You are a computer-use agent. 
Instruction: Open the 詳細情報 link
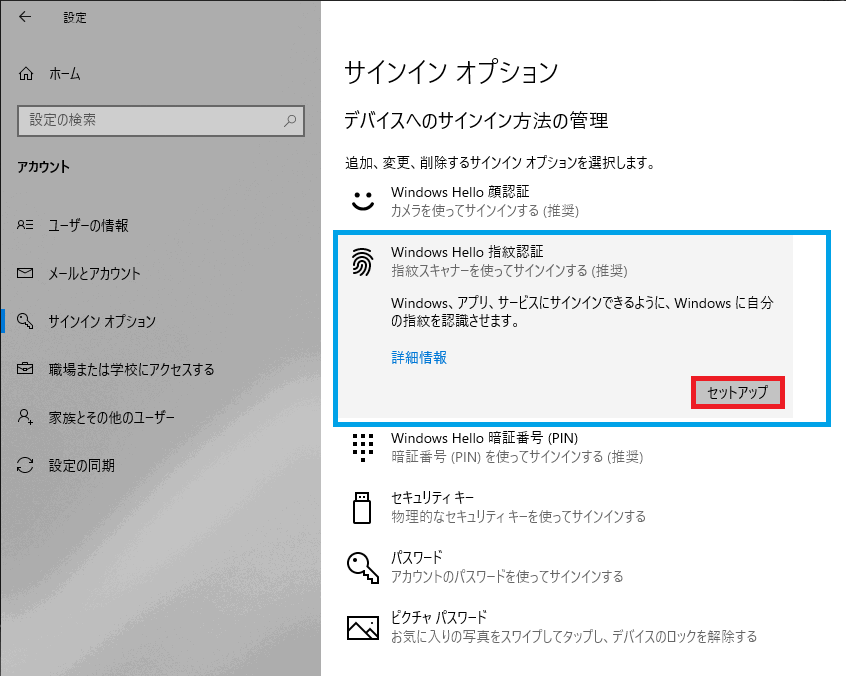tap(419, 357)
